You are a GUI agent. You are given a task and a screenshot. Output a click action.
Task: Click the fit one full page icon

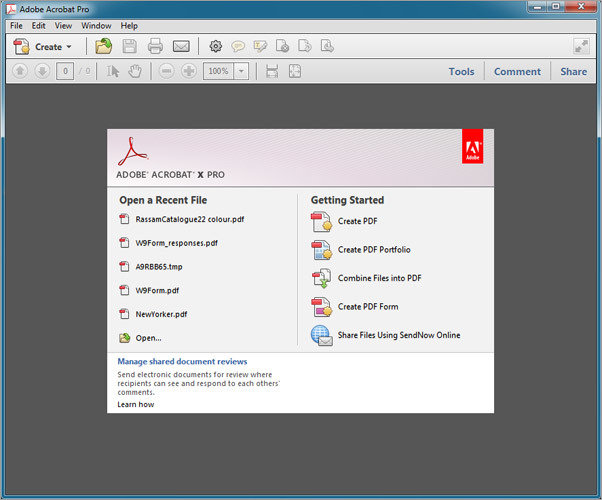(x=295, y=71)
